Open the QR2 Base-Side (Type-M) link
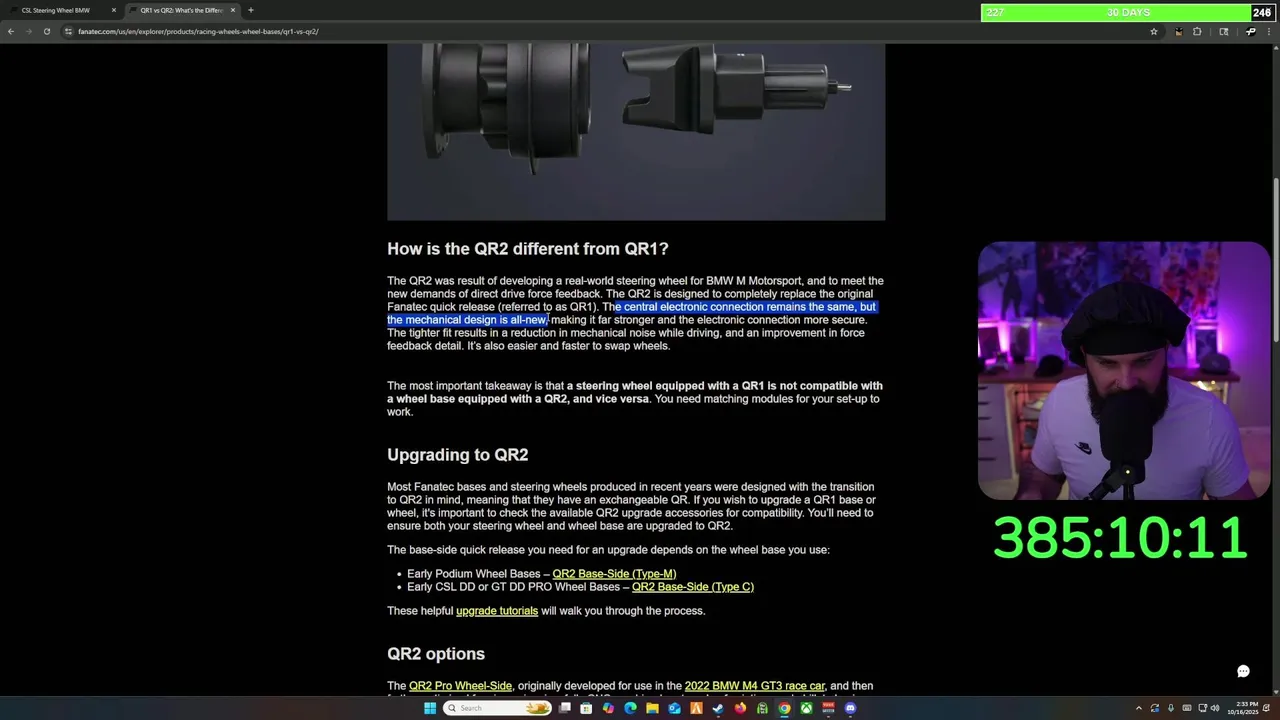1280x720 pixels. 614,574
